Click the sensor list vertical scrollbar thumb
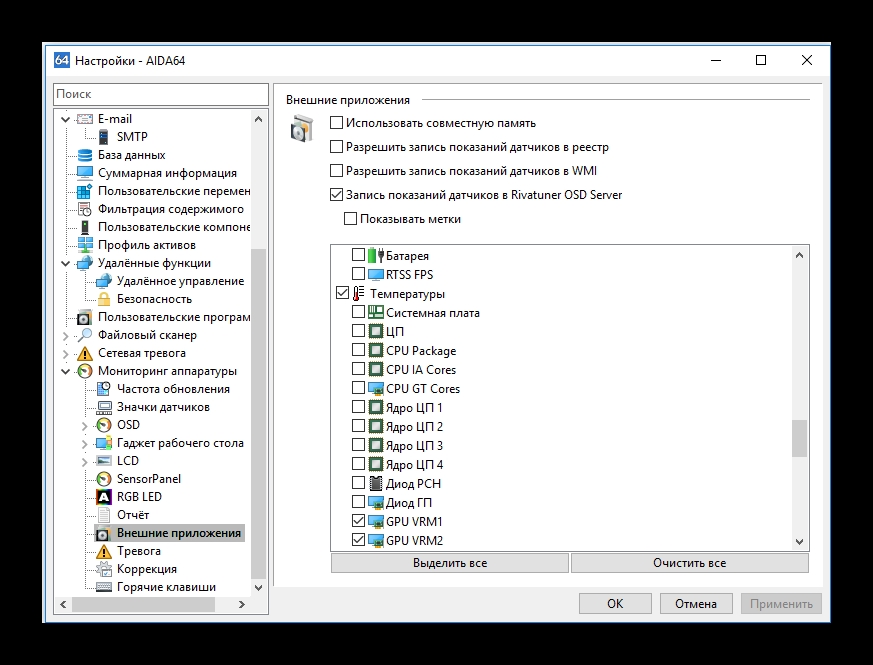Screen dimensions: 873x665 pos(800,438)
